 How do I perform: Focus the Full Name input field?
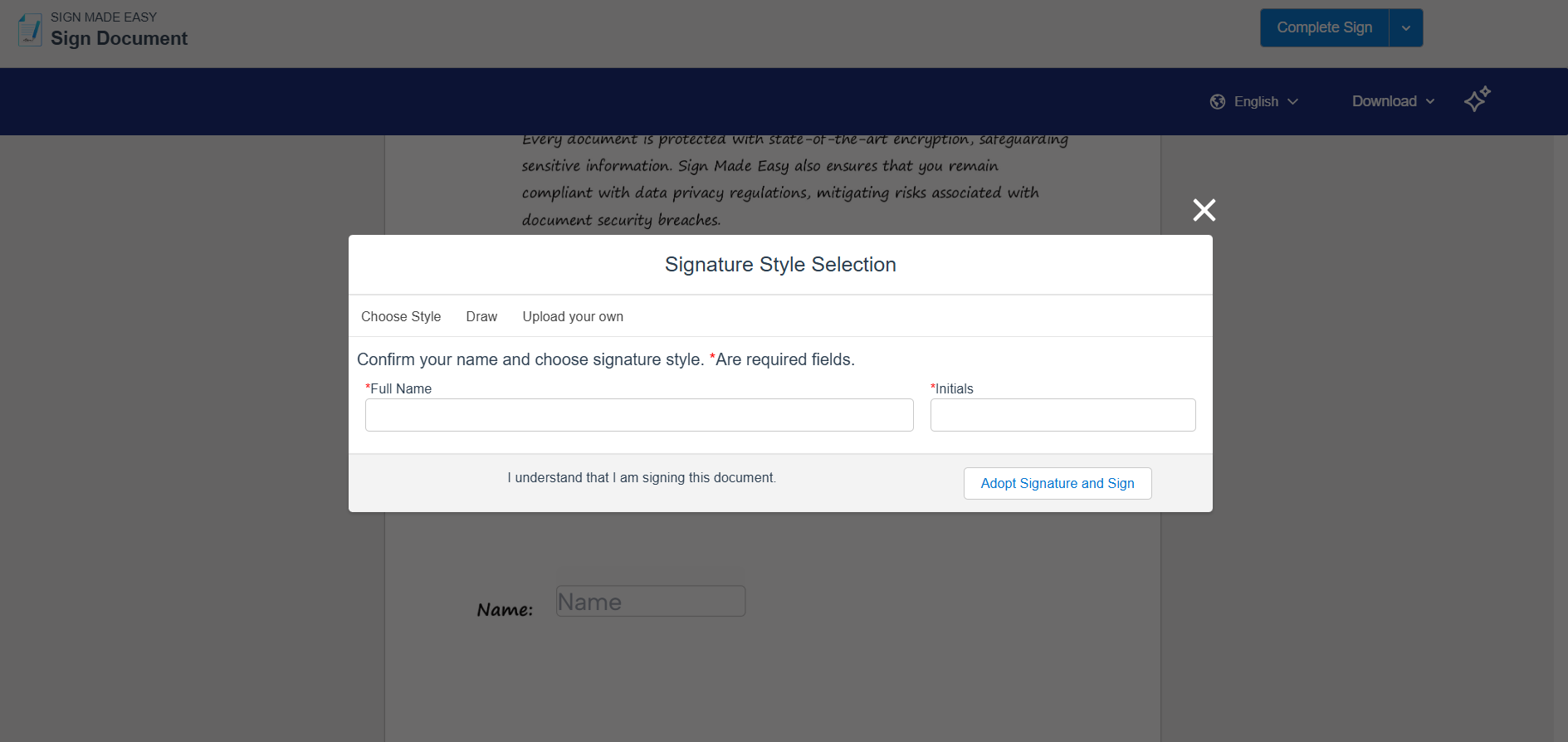pyautogui.click(x=639, y=415)
